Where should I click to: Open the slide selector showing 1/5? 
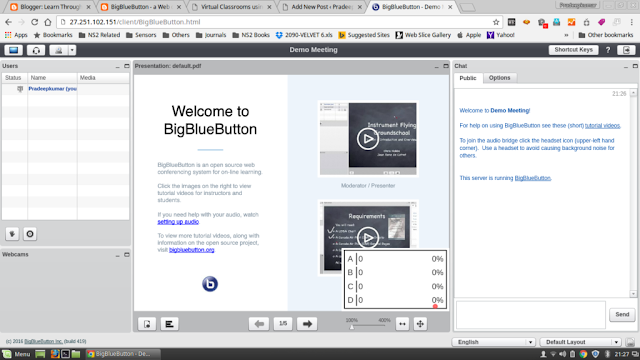(283, 324)
